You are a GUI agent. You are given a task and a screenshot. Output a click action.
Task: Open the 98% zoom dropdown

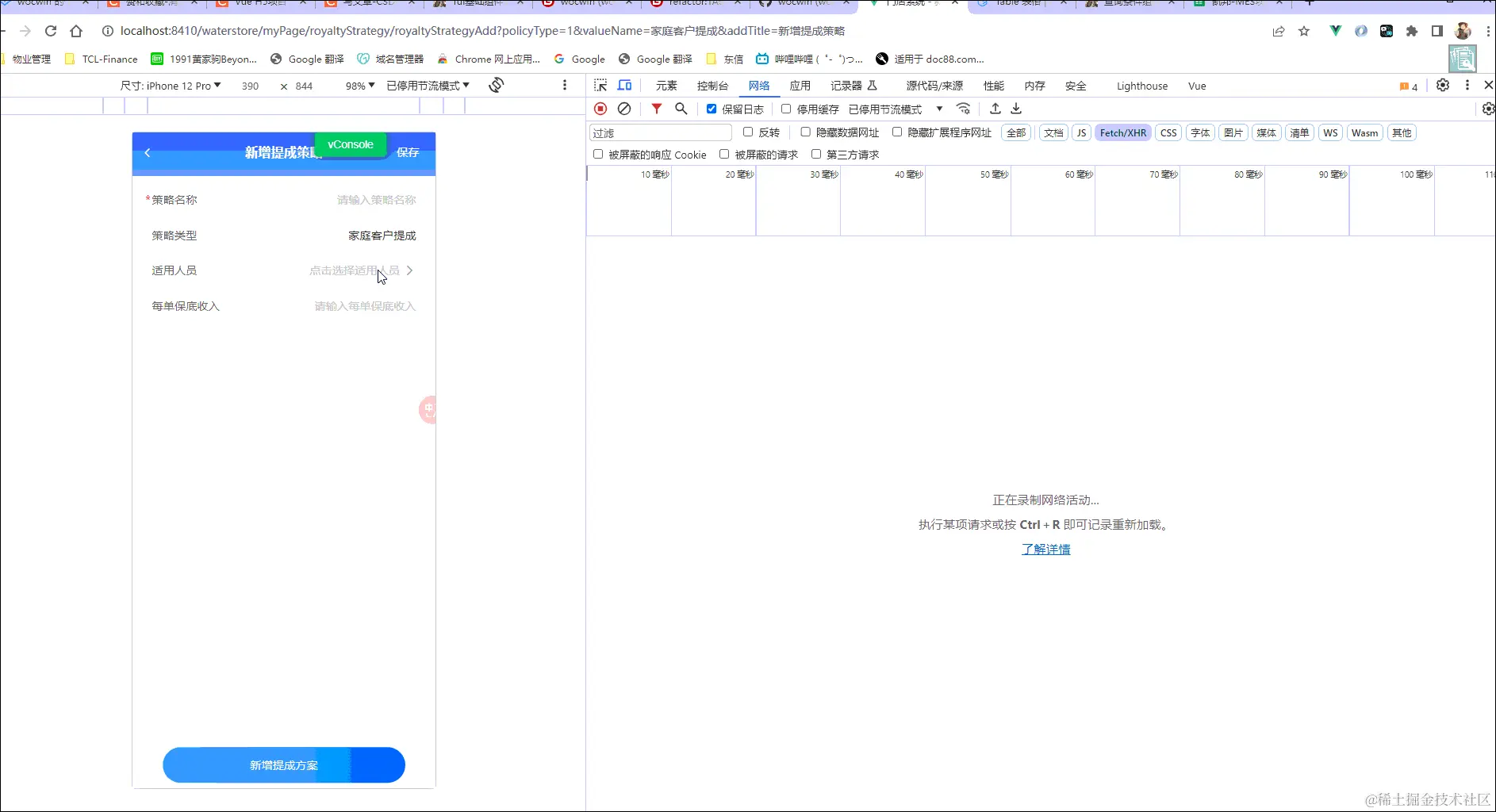click(x=359, y=86)
